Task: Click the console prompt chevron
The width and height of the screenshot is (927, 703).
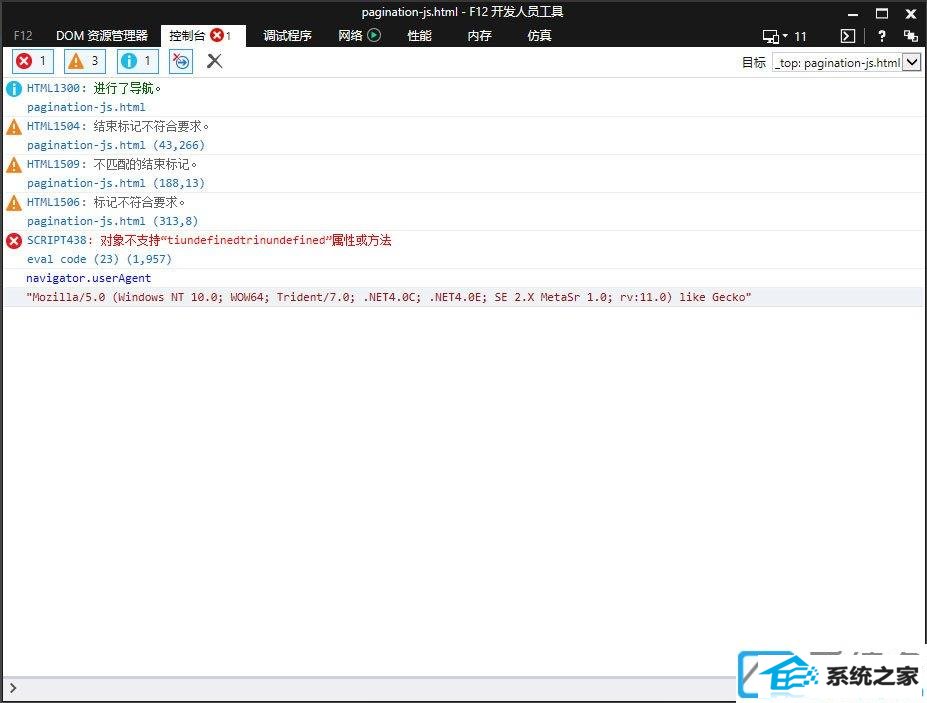Action: click(13, 688)
